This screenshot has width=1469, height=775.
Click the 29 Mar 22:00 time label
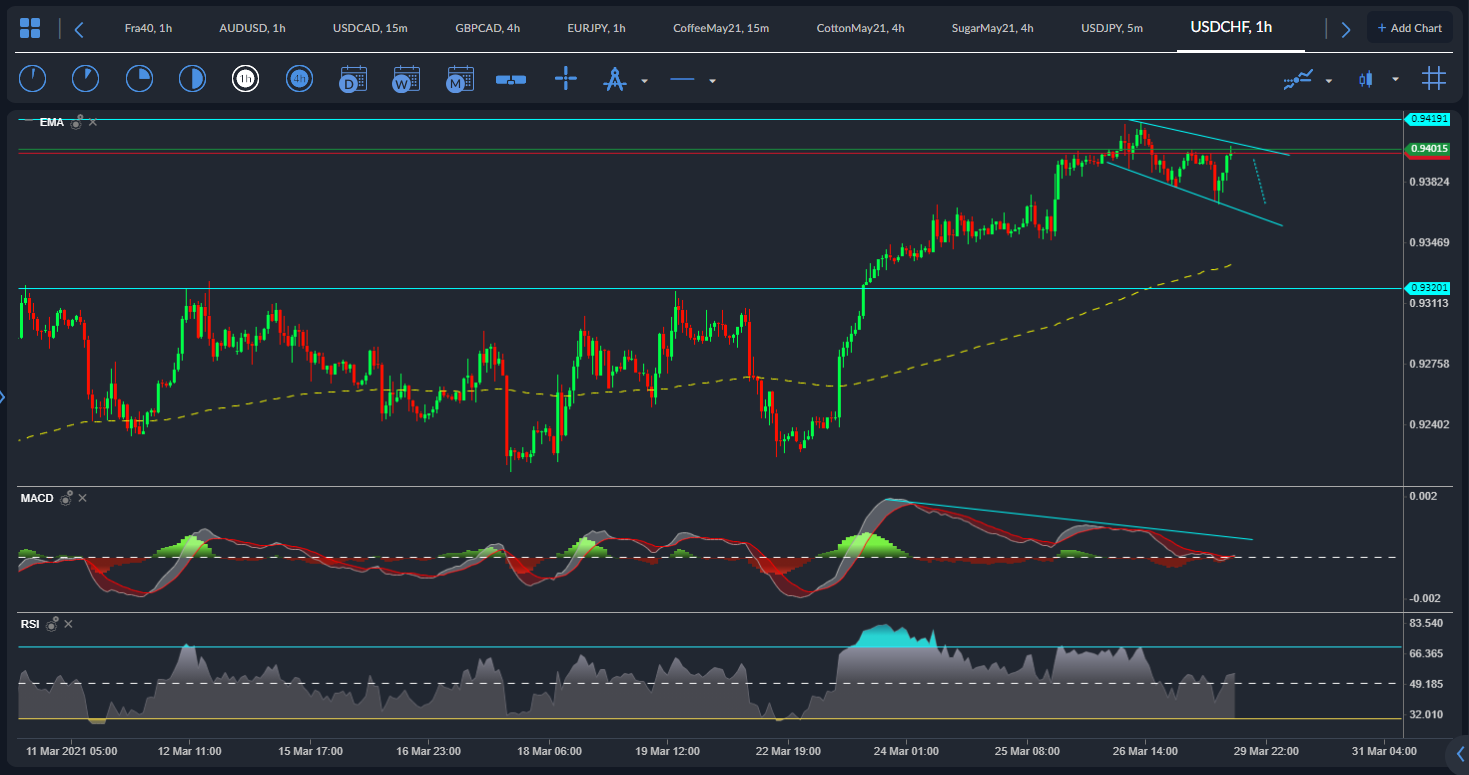[x=1267, y=750]
